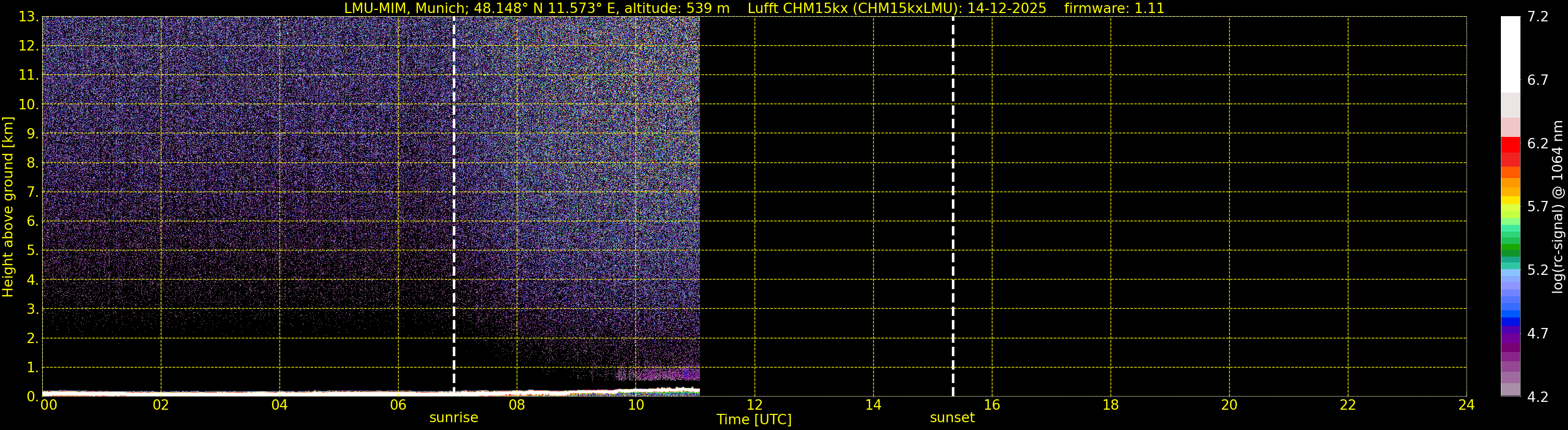
Task: Select the 'sunrise' label below the axis
Action: 453,418
